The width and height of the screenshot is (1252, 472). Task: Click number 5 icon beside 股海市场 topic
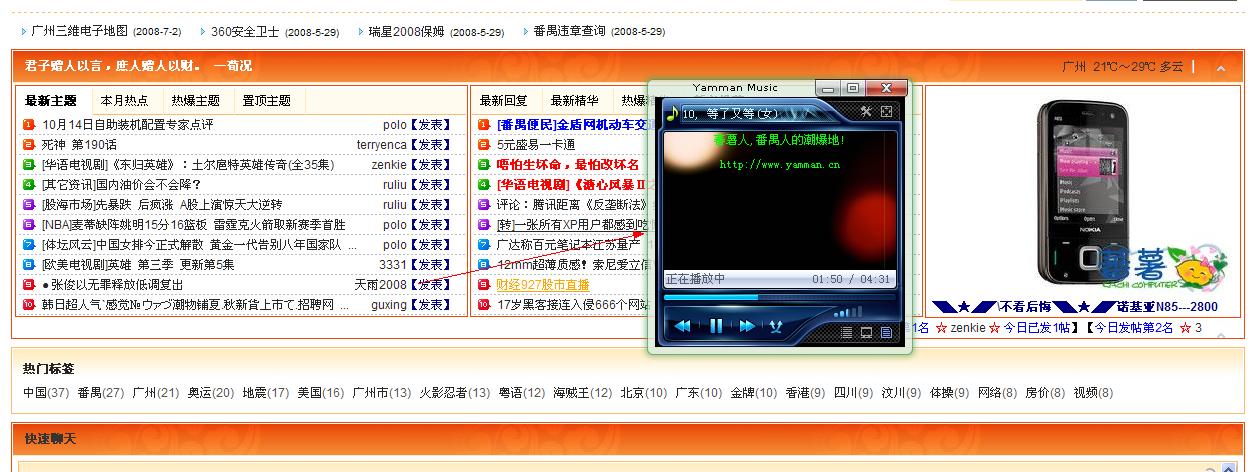[29, 205]
